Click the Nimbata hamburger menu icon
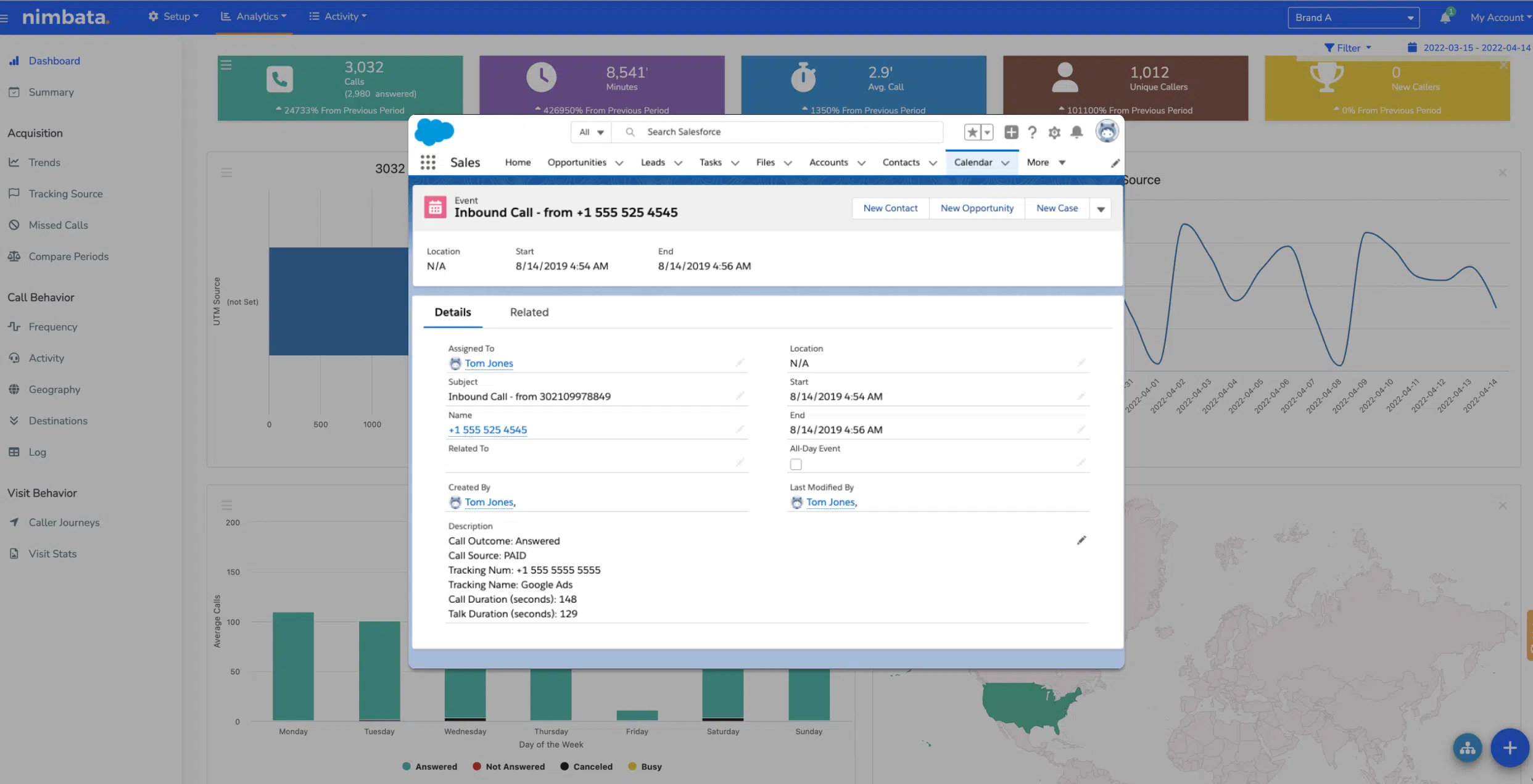 4,18
